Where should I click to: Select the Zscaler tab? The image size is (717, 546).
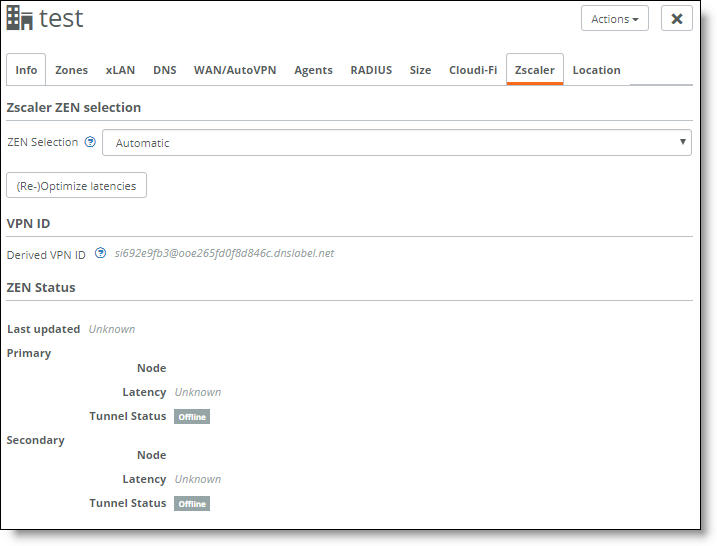coord(535,70)
